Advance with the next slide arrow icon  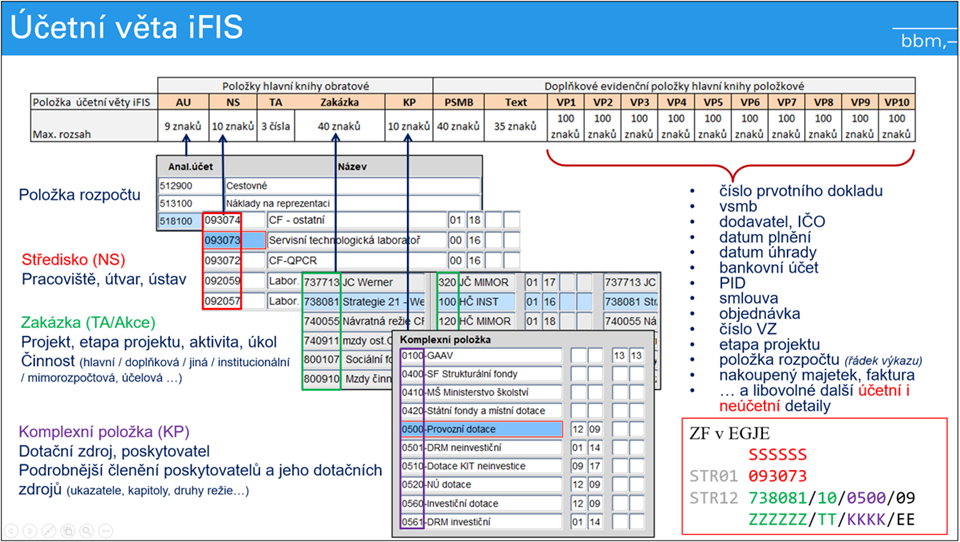pos(29,530)
